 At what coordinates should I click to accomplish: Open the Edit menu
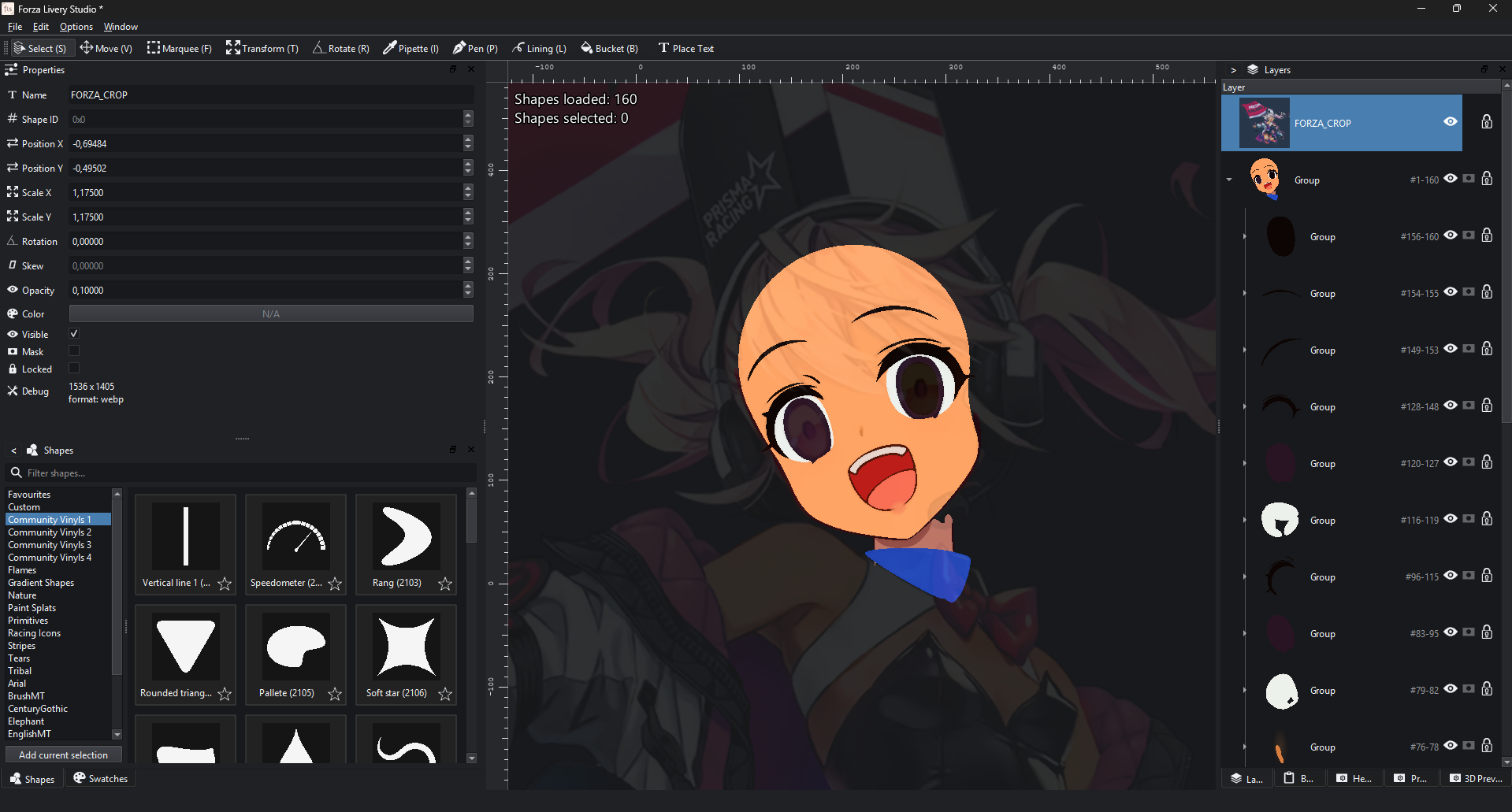pos(41,27)
